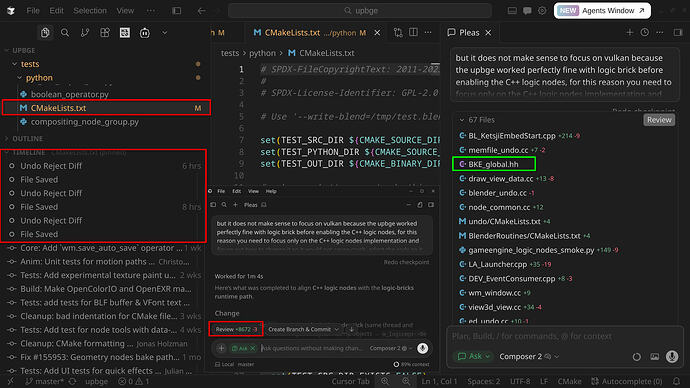Viewport: 690px width, 388px height.
Task: Open the robot agent icon in activity bar
Action: tap(144, 33)
